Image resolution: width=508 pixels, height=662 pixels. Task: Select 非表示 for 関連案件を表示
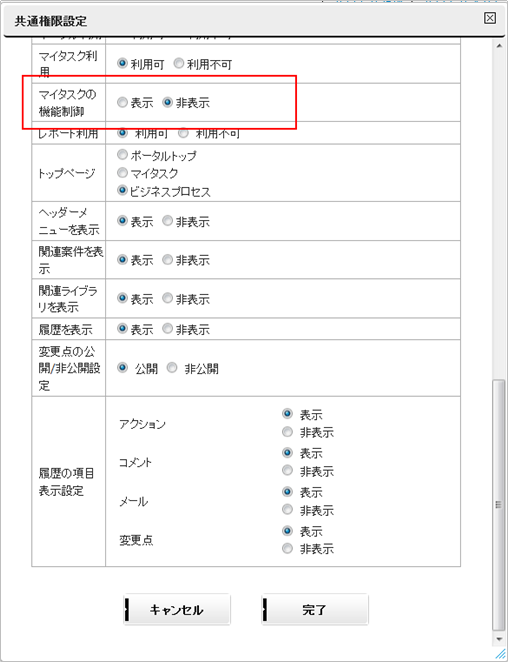tap(168, 260)
